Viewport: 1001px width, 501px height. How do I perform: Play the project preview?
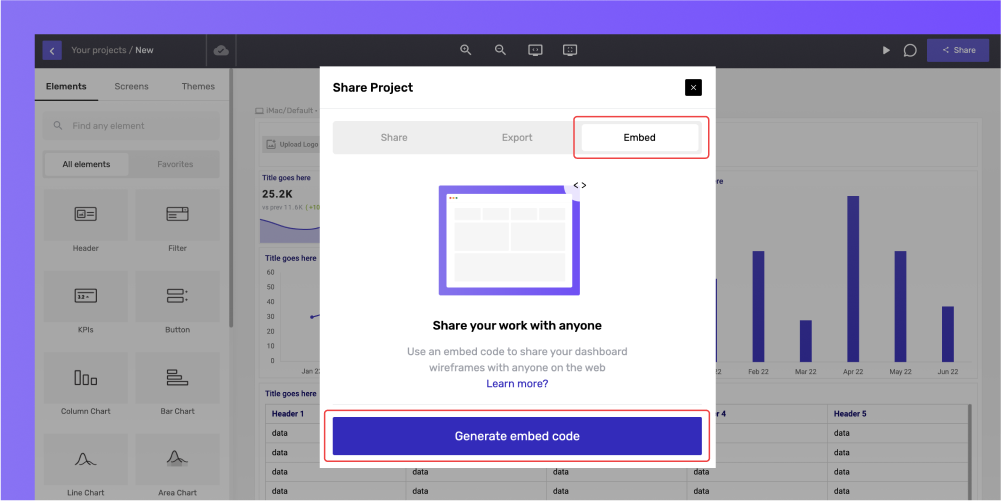click(886, 50)
